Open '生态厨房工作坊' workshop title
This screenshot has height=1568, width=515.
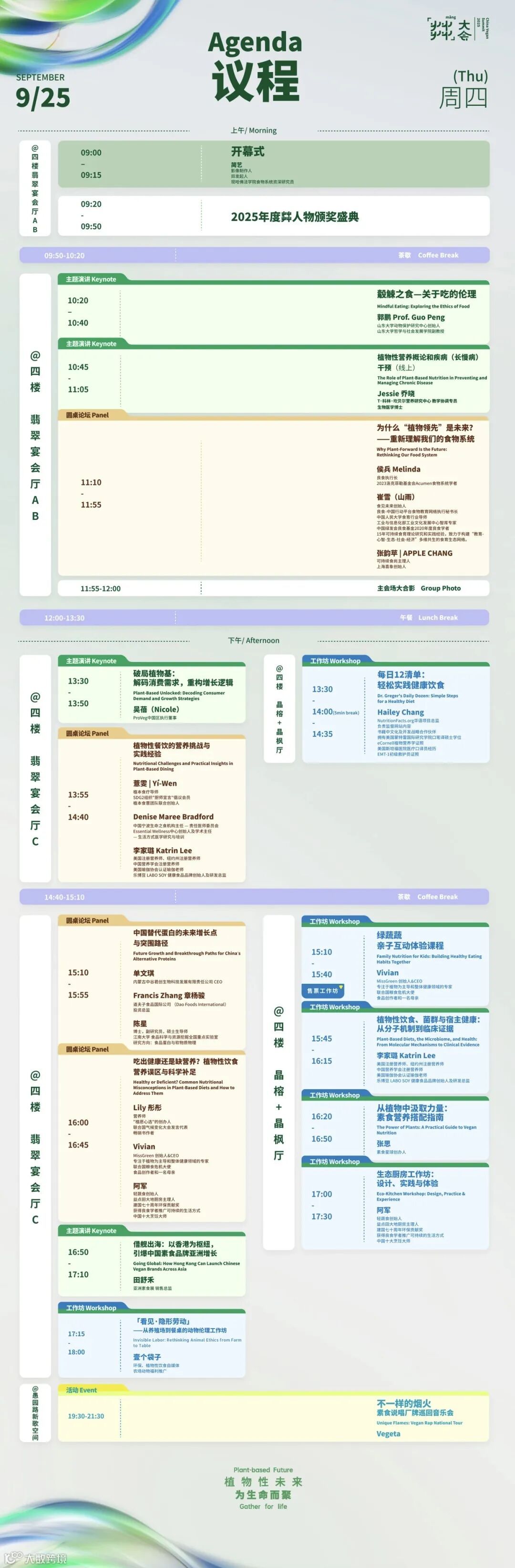pyautogui.click(x=407, y=1179)
